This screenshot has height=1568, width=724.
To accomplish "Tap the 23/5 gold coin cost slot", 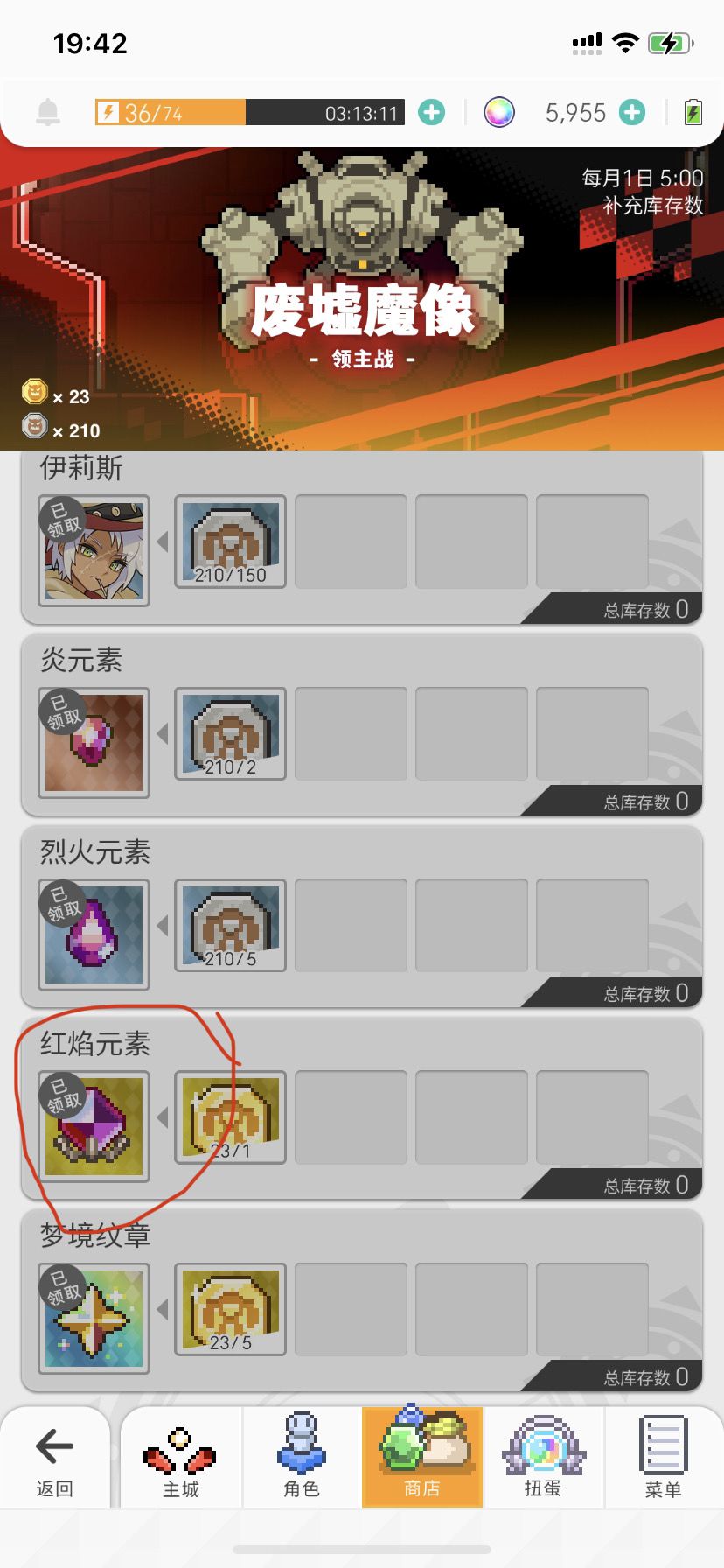I will pyautogui.click(x=230, y=1308).
